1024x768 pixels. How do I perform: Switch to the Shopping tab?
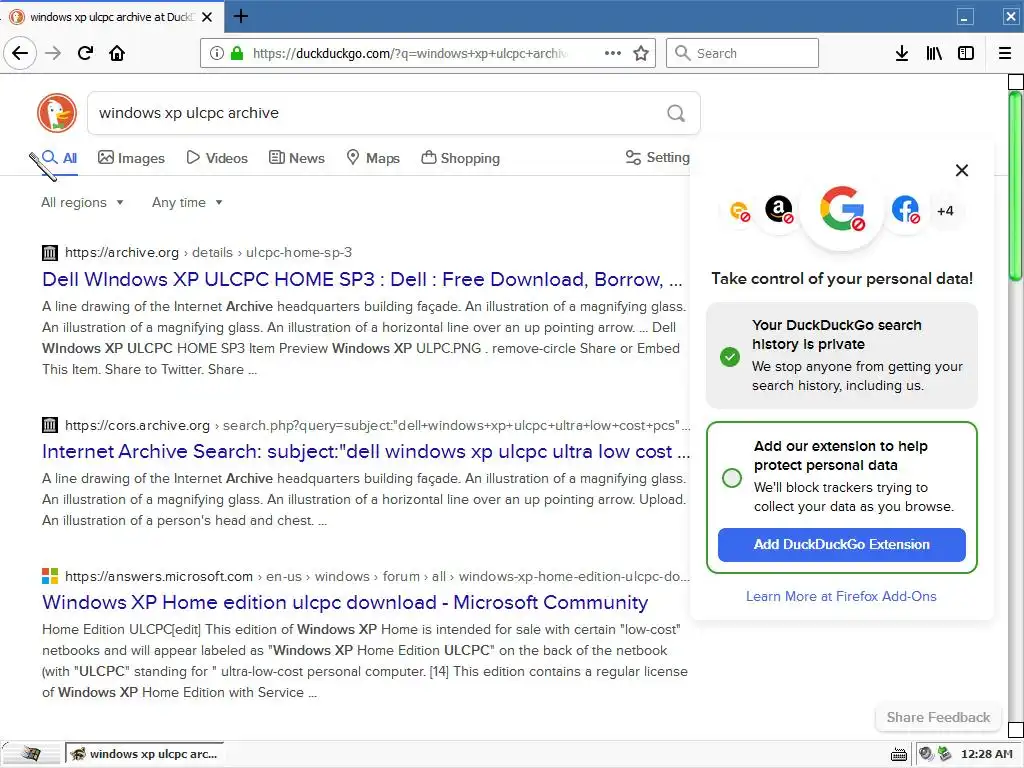coord(460,158)
